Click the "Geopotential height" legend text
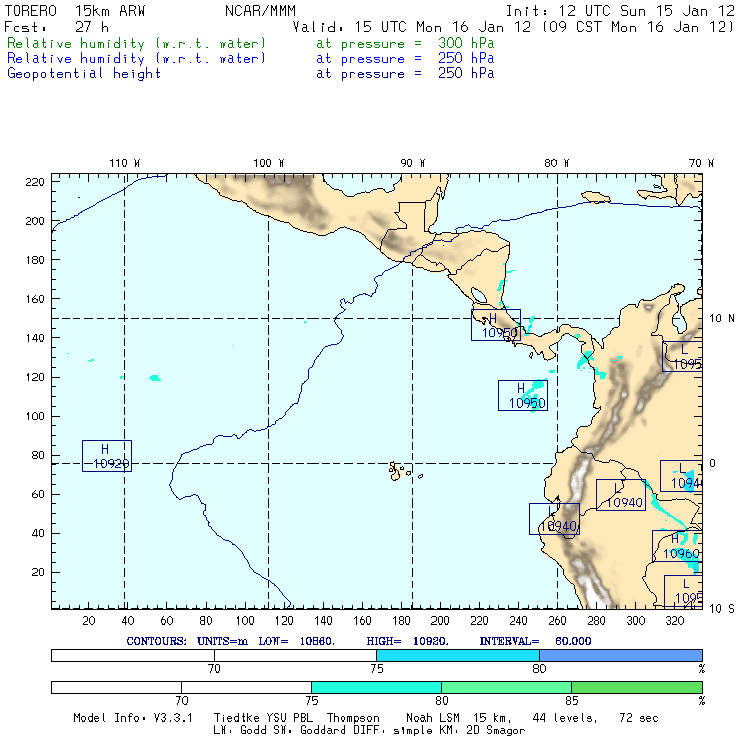 pyautogui.click(x=84, y=74)
